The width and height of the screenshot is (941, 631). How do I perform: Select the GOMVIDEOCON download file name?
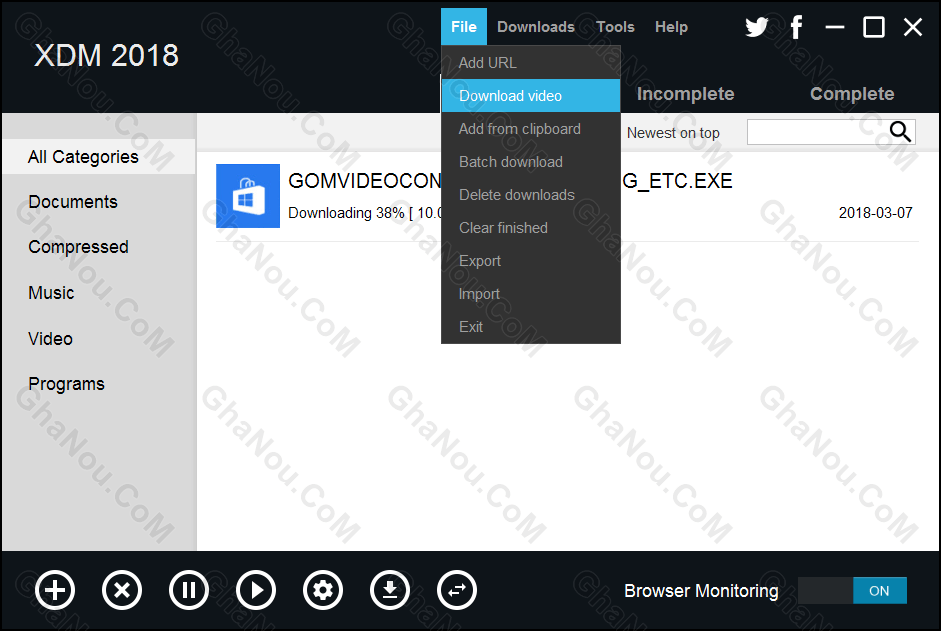click(510, 181)
